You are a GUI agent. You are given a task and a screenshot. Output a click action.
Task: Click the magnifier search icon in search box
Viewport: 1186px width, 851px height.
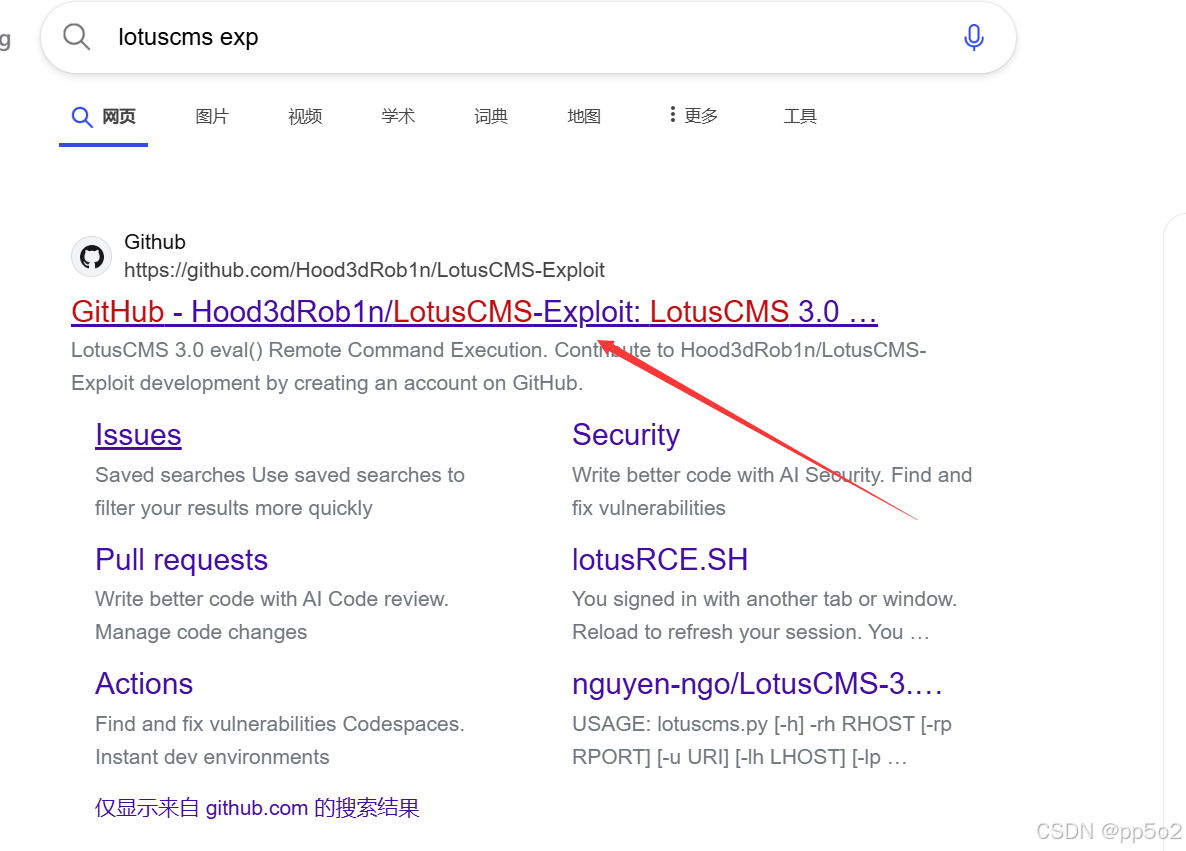[76, 36]
